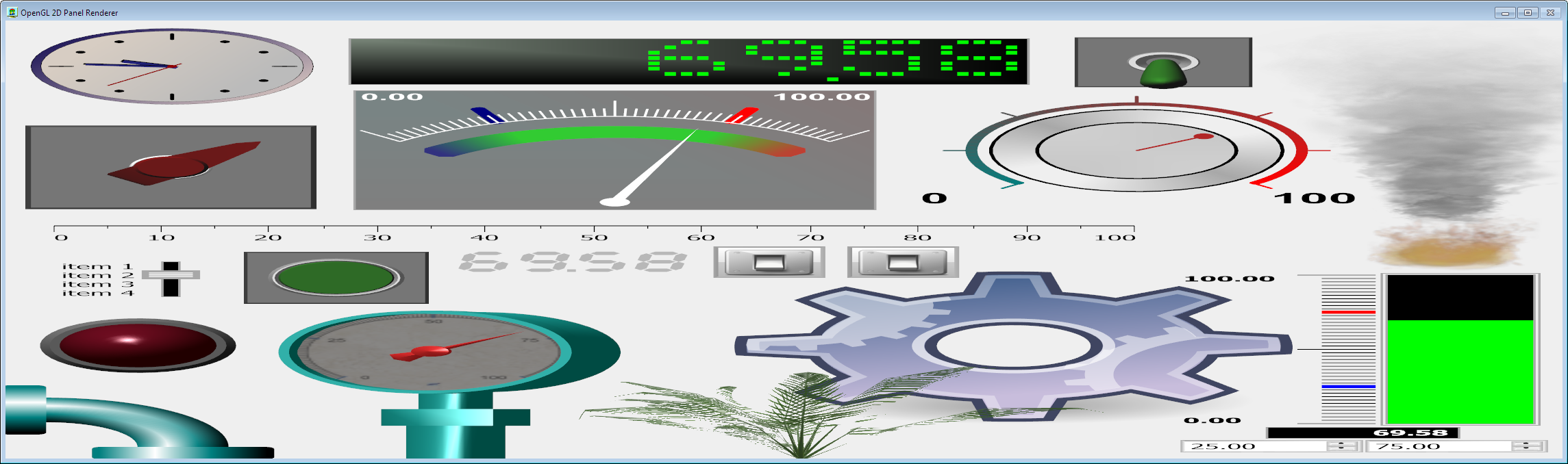The width and height of the screenshot is (1568, 464).
Task: Click inside the 25.00 numeric input field
Action: click(x=1254, y=446)
